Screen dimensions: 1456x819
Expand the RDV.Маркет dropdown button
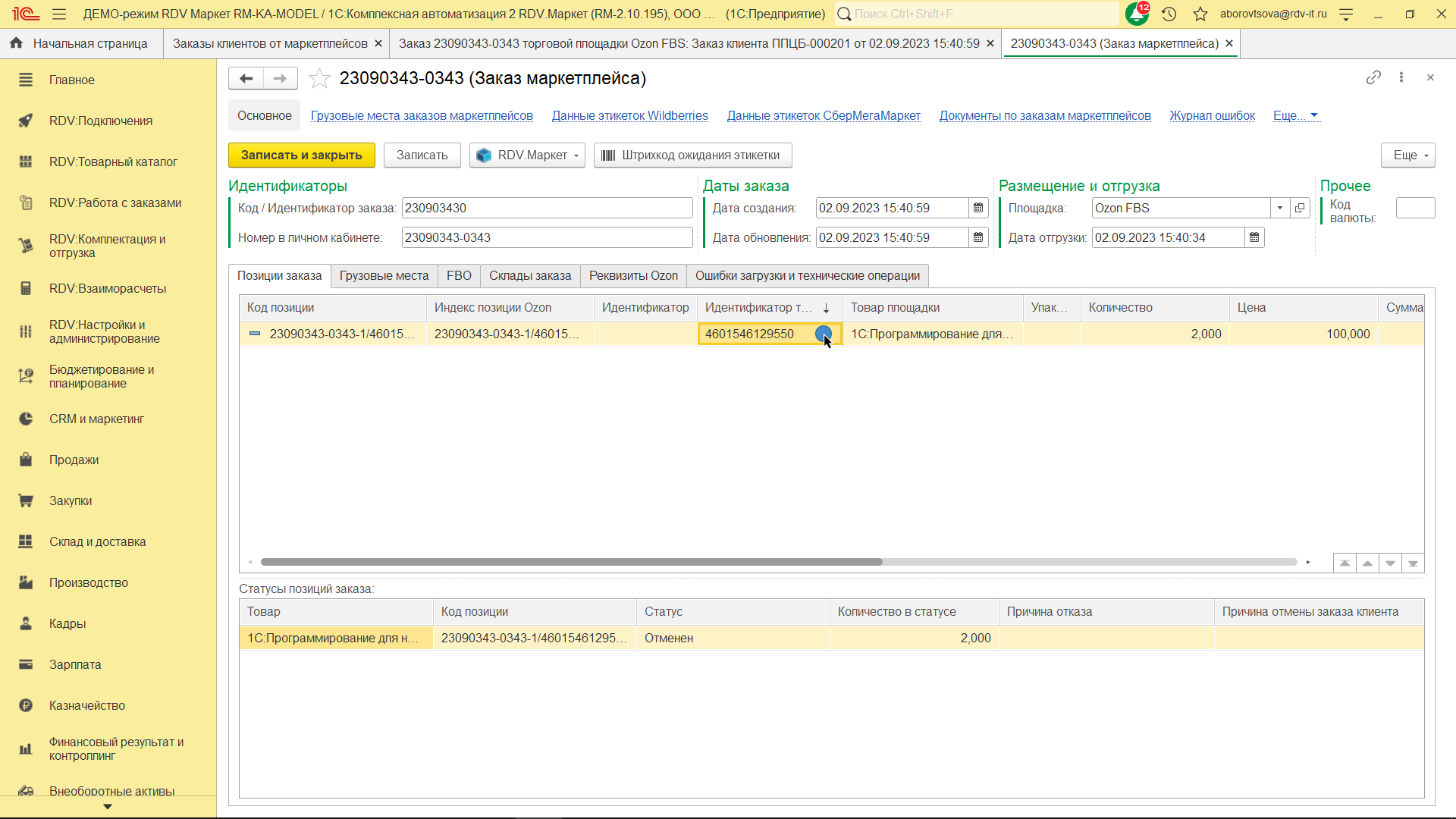[527, 155]
